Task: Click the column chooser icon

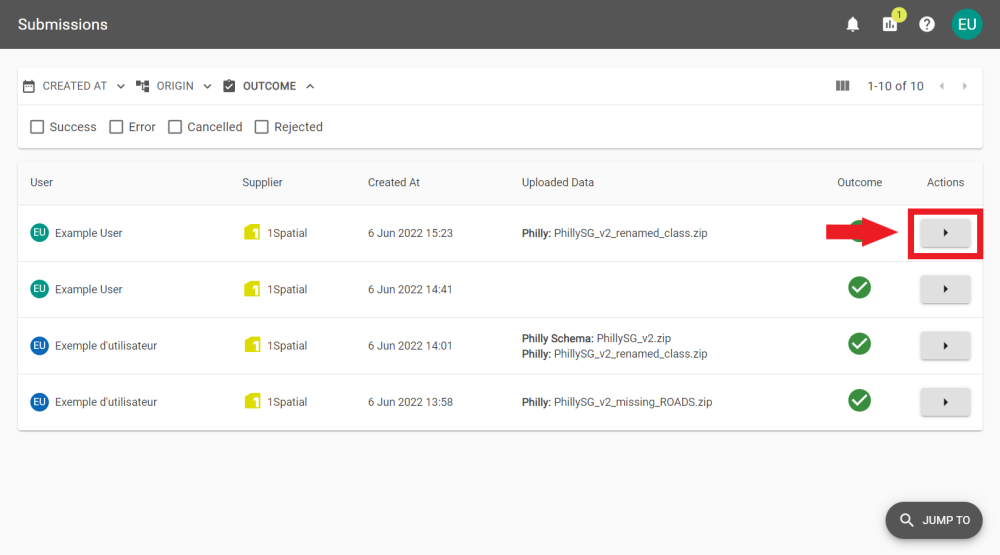Action: coord(842,85)
